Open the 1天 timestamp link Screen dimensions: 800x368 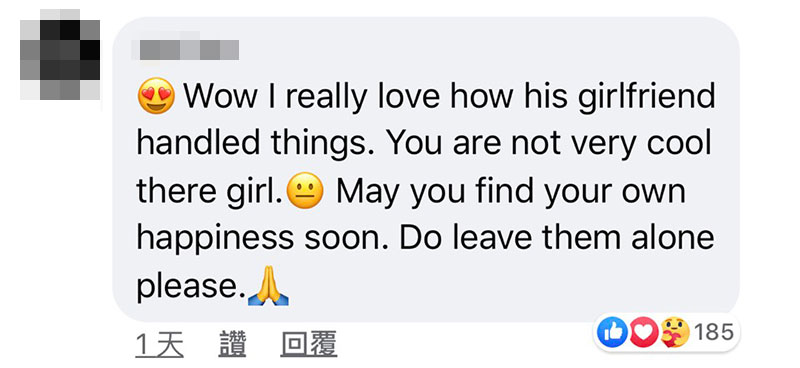(160, 344)
